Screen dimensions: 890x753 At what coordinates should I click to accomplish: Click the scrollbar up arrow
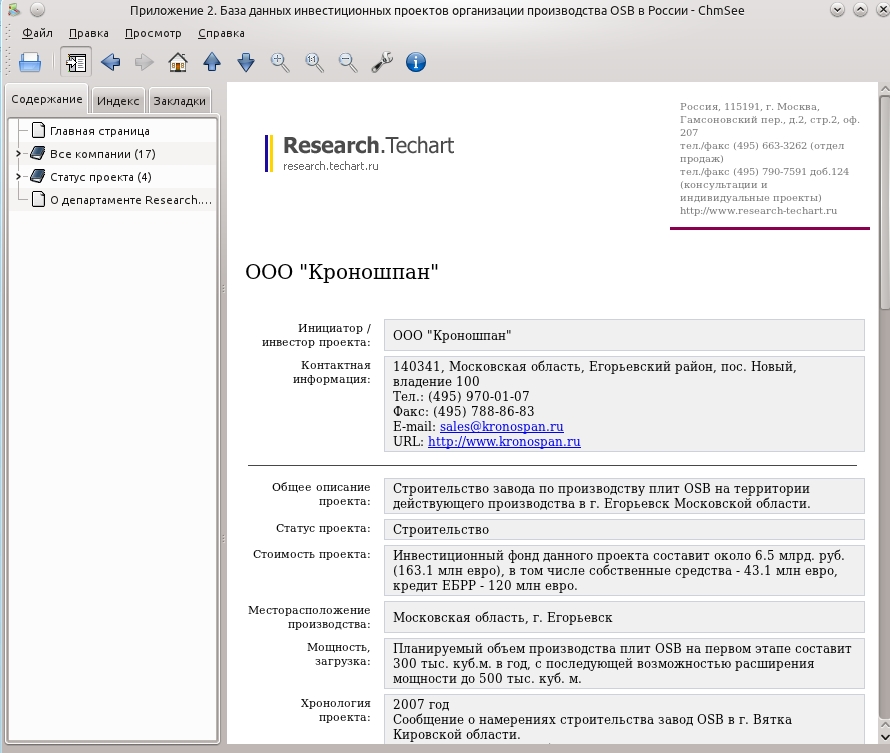(x=884, y=89)
